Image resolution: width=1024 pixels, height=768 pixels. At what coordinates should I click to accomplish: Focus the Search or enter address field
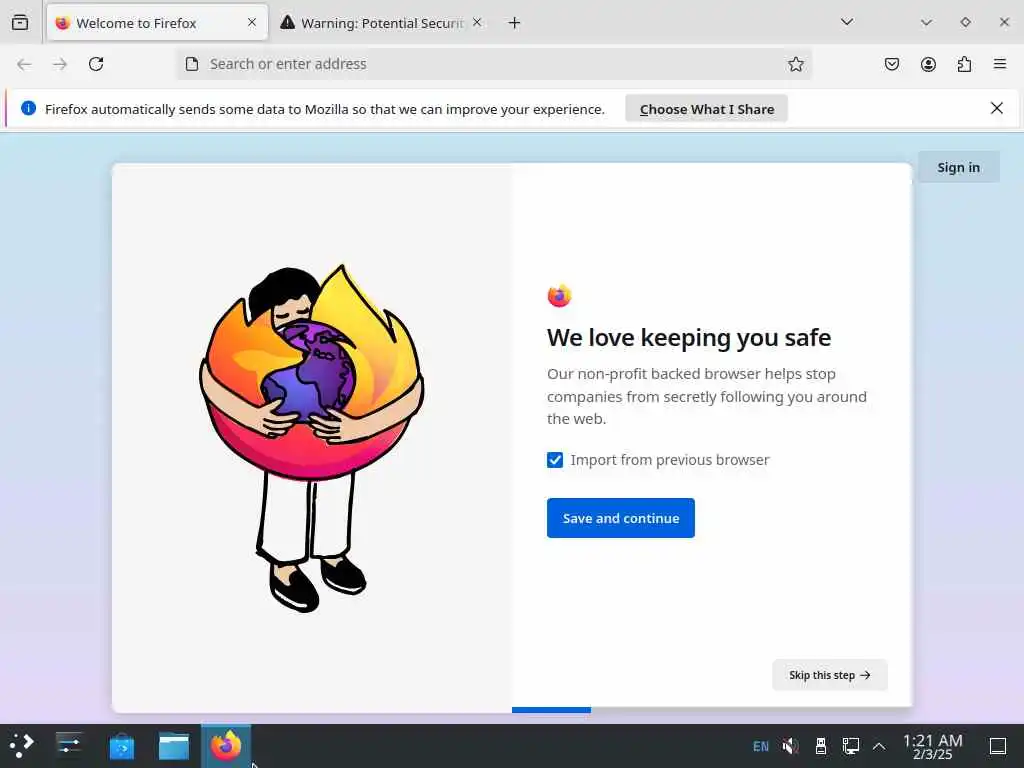pos(494,64)
